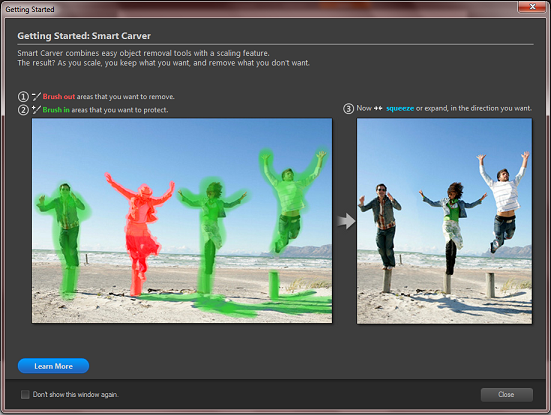Click the Close button at bottom
Screen dimensions: 551x415
(506, 395)
